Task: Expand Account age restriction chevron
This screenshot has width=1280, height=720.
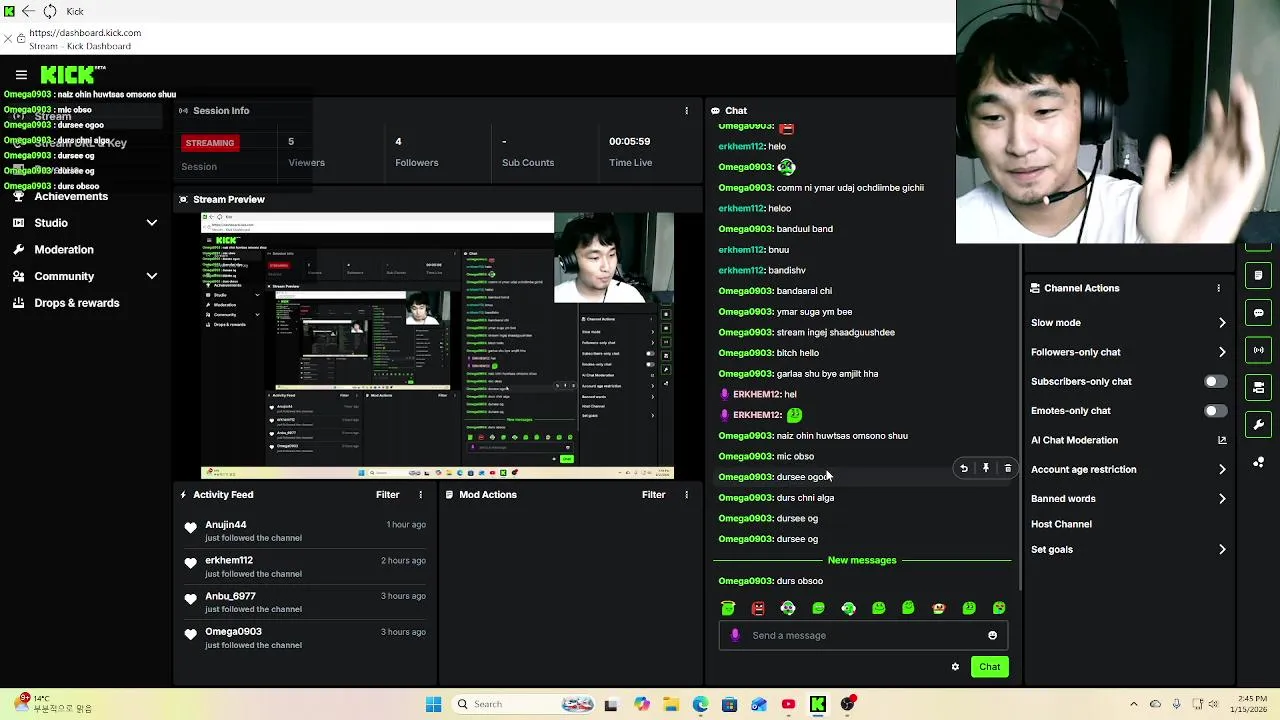Action: pyautogui.click(x=1222, y=469)
